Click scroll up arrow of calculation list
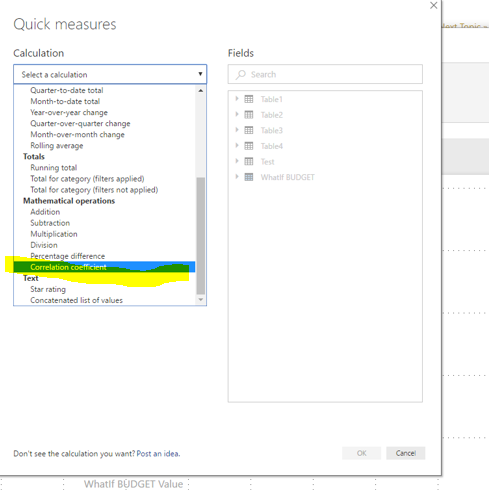The image size is (489, 490). [x=201, y=91]
